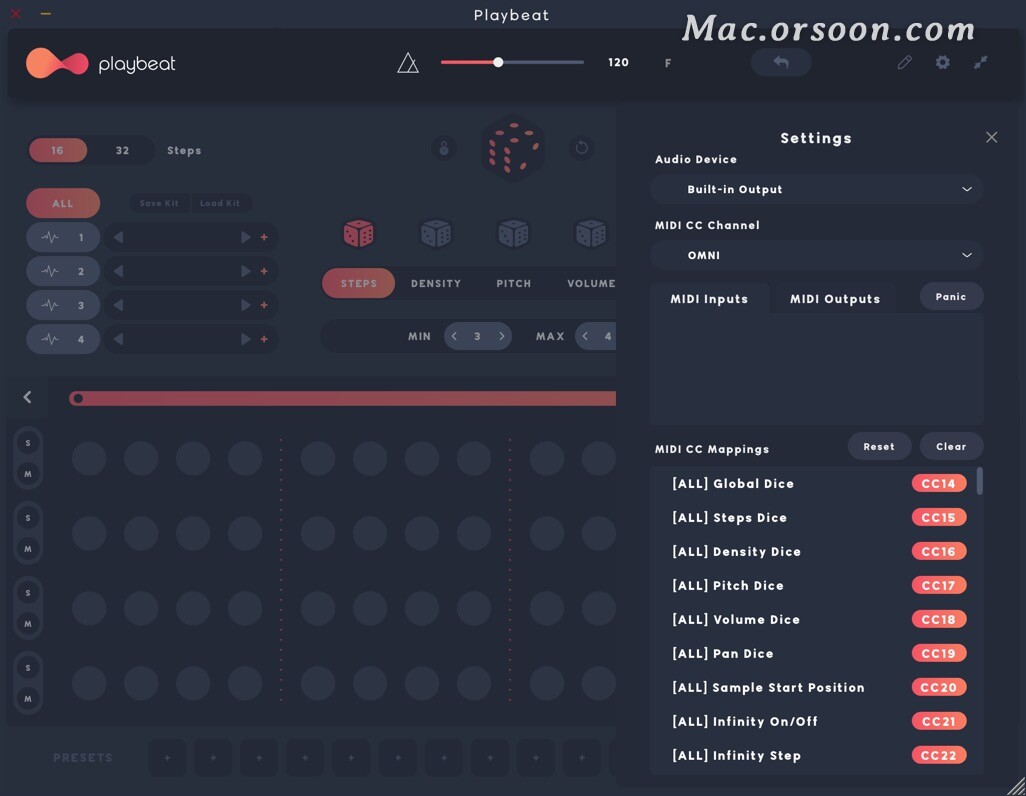Click the 120 tempo value
The image size is (1026, 796).
point(618,62)
